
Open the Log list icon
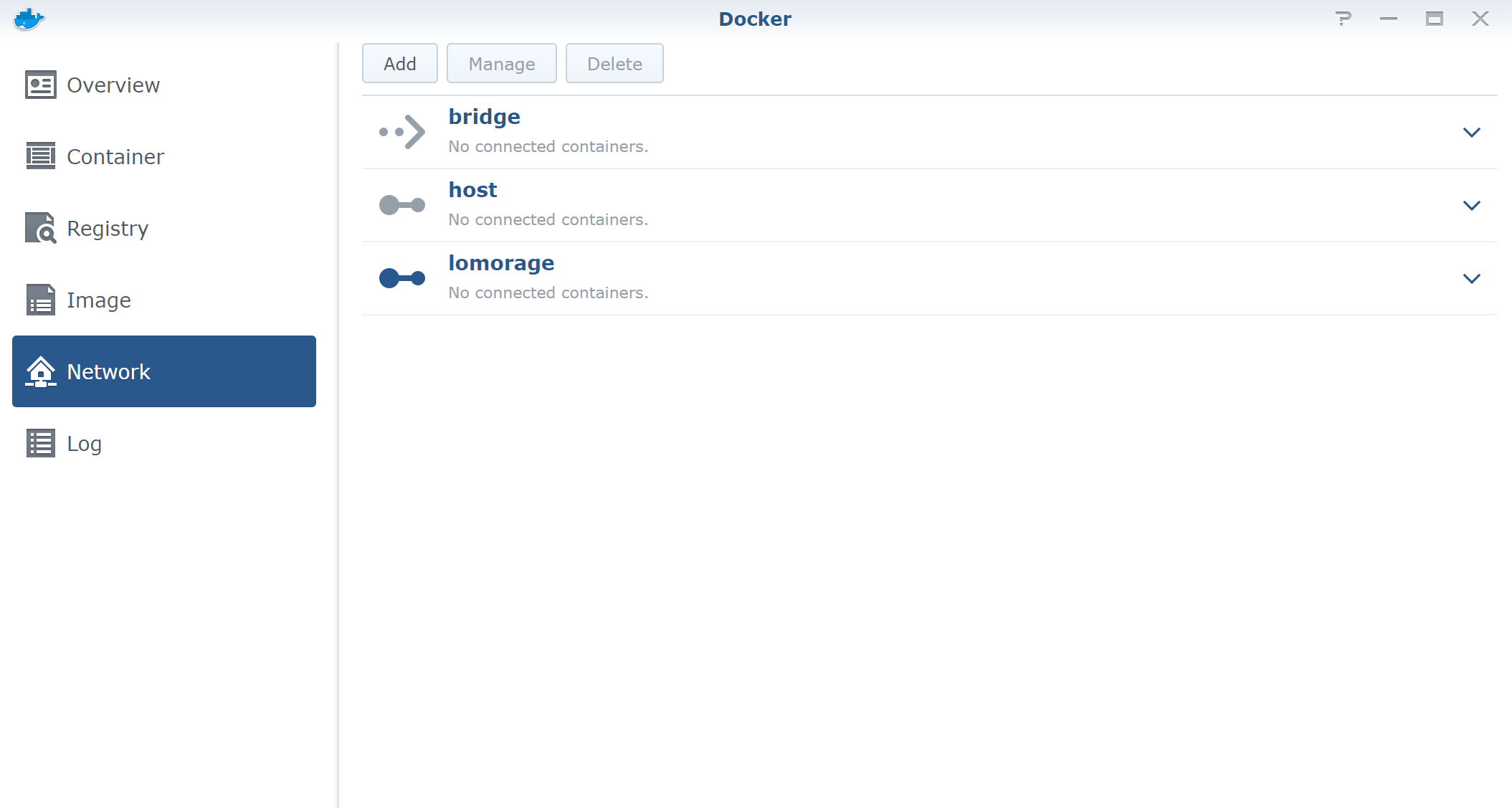(x=41, y=443)
